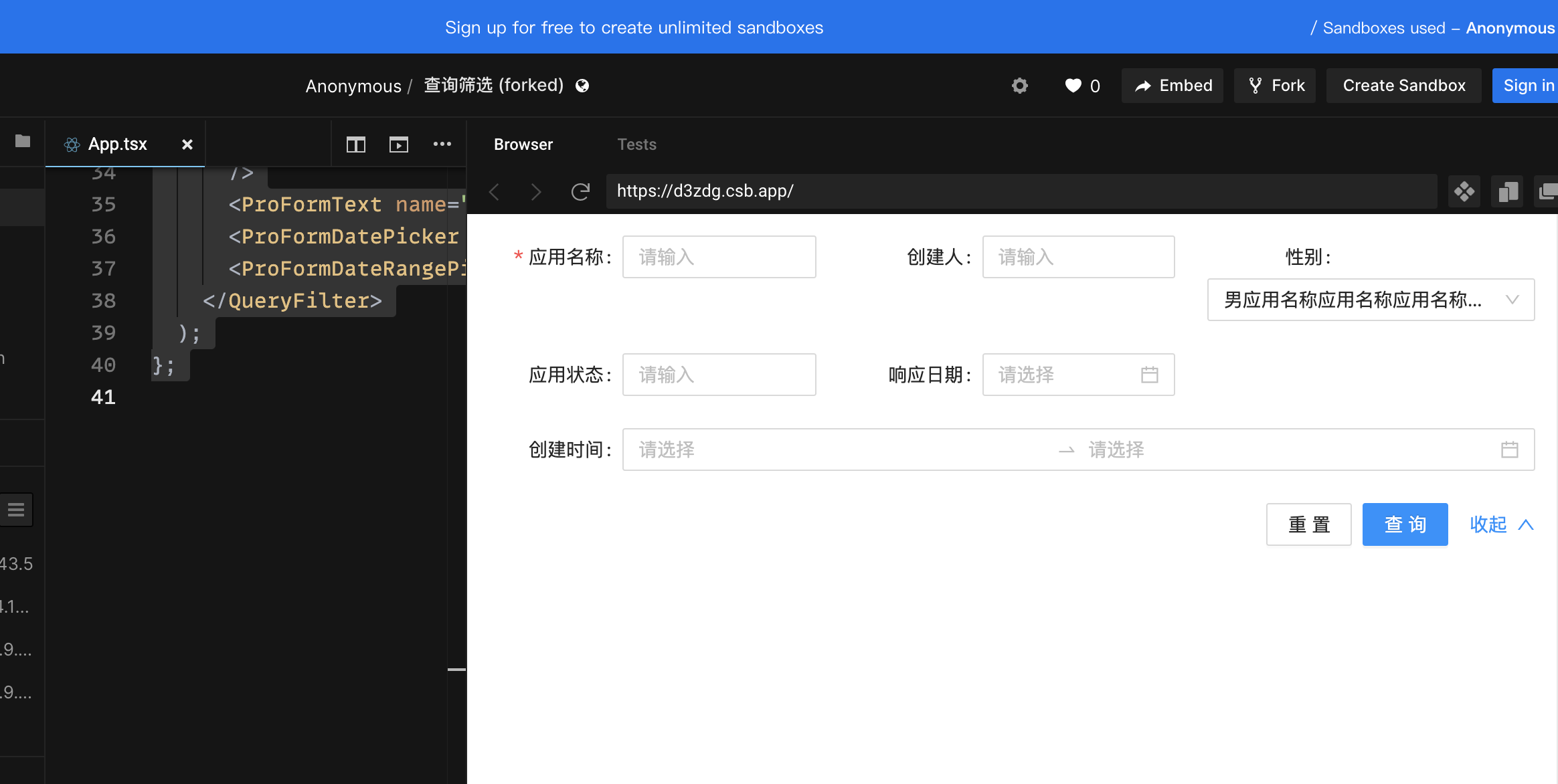Open the calendar icon in the 响应日期 field
Screen dimensions: 1558x784
coord(1150,375)
